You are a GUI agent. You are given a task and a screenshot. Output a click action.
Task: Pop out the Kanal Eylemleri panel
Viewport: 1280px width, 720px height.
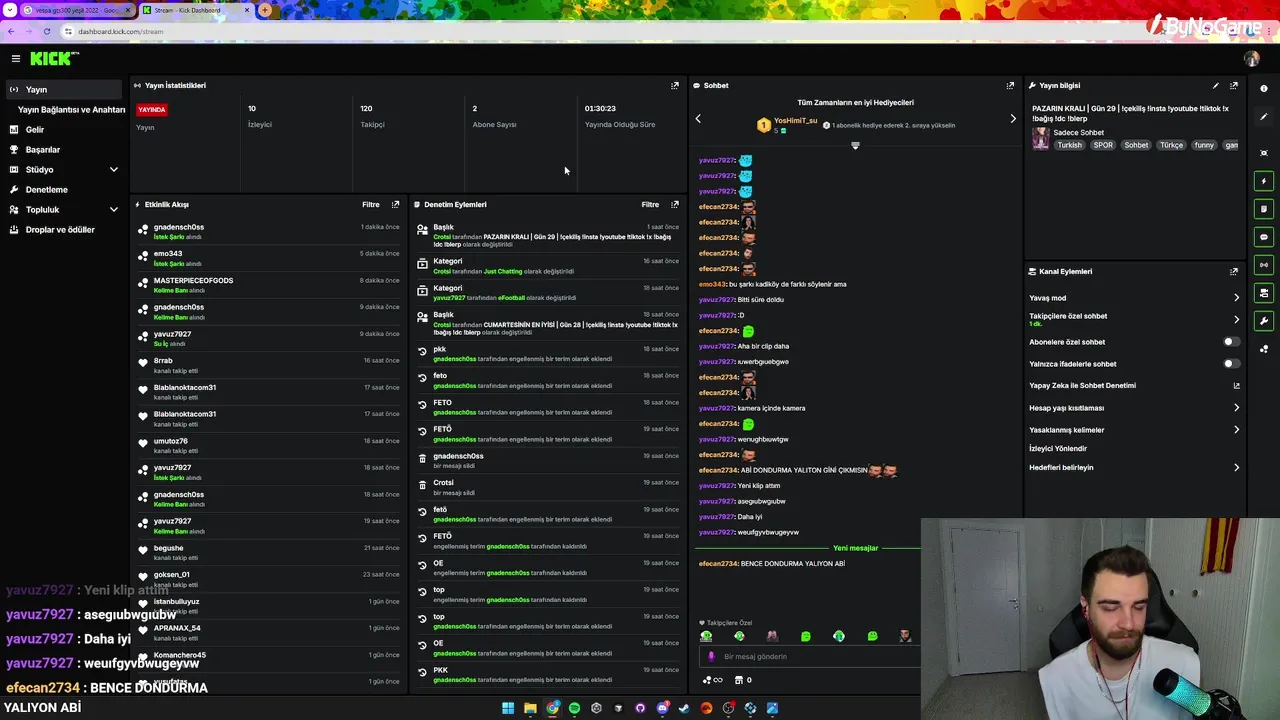(x=1234, y=271)
